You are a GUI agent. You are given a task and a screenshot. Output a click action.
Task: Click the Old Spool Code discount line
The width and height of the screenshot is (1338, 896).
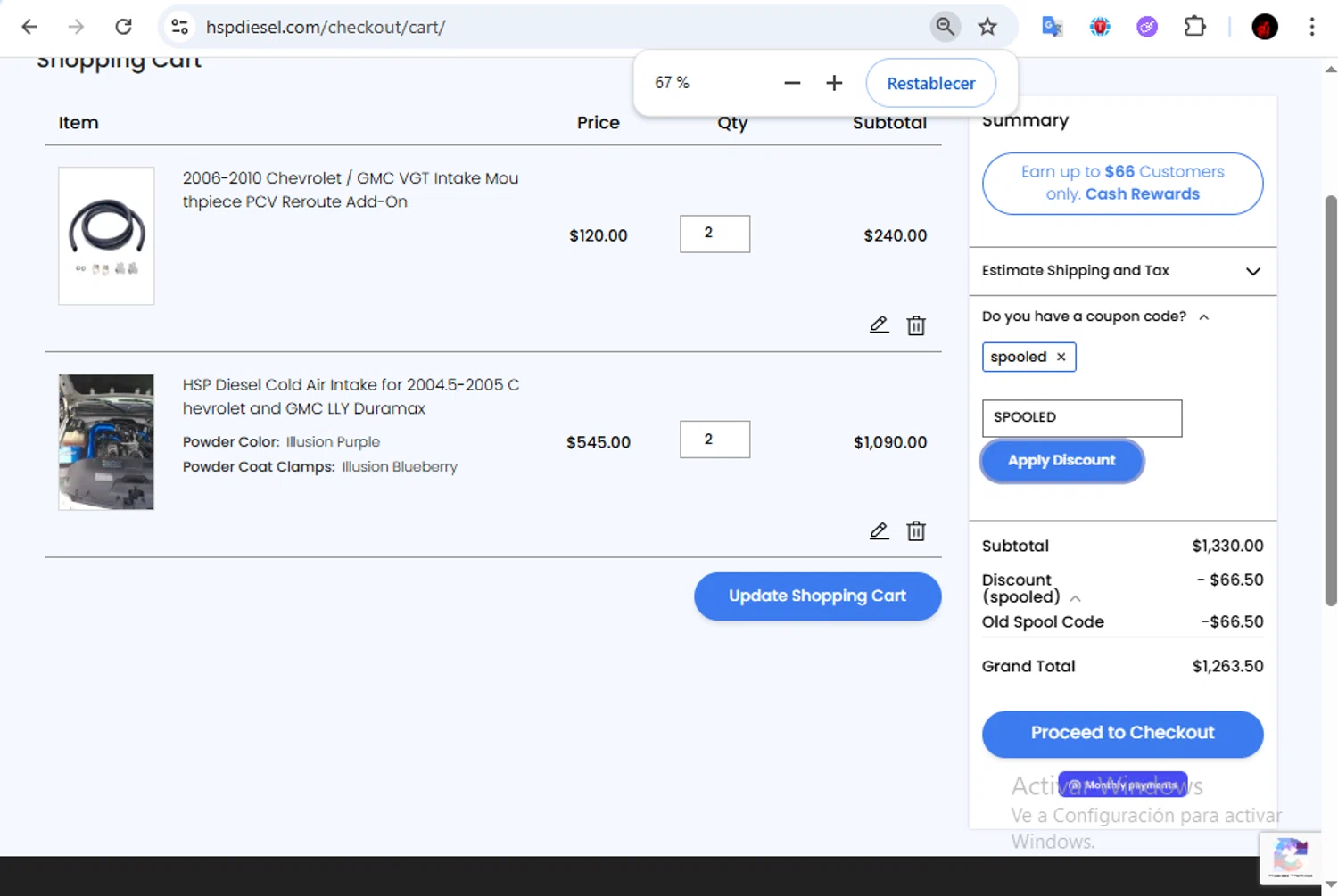(1122, 621)
